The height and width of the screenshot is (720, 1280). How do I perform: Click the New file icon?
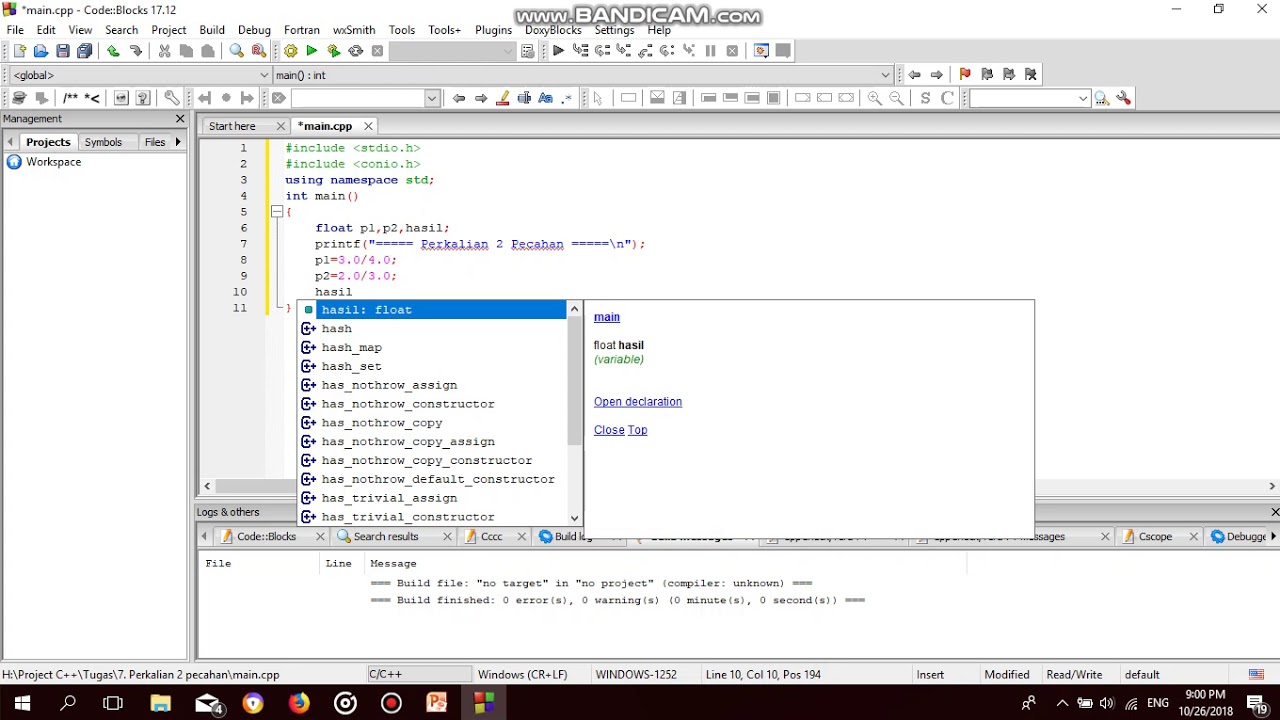coord(19,51)
